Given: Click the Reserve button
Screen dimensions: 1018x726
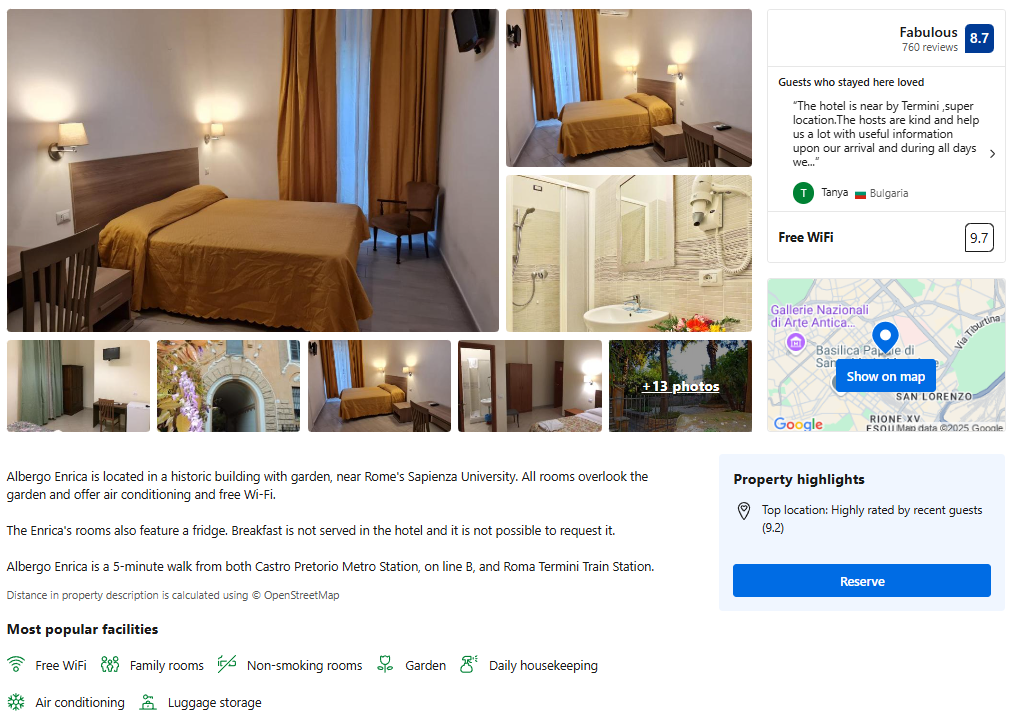Looking at the screenshot, I should (x=862, y=581).
